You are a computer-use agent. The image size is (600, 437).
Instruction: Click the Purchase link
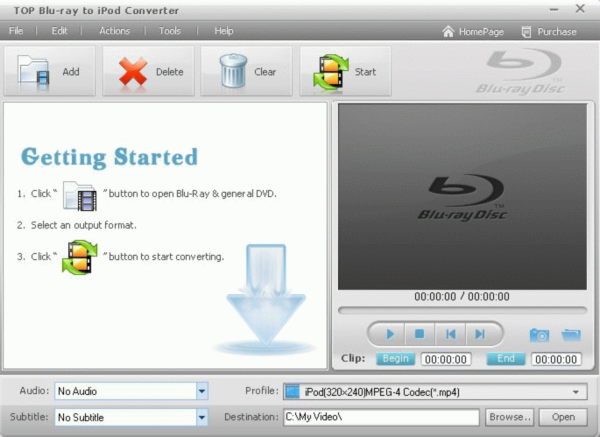(549, 32)
